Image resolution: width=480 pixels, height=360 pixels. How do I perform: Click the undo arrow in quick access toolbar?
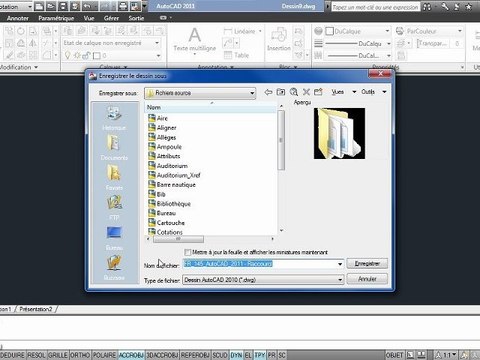tap(87, 6)
